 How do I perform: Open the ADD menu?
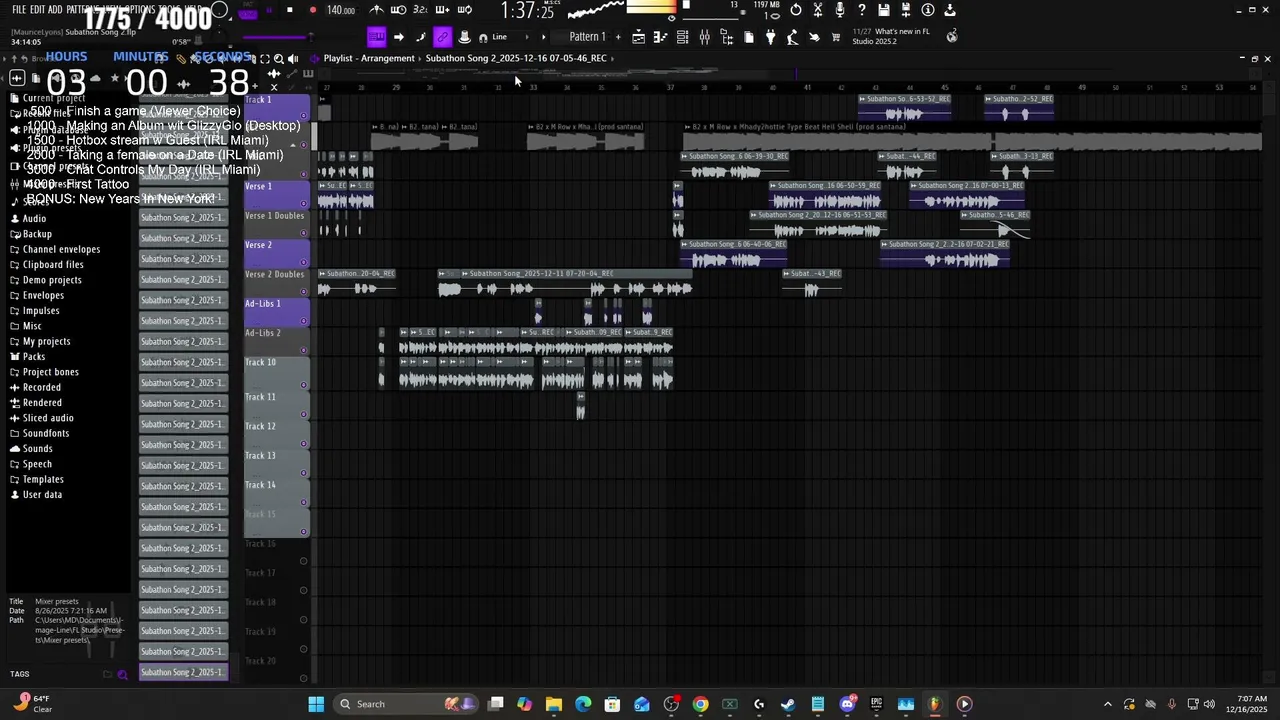coord(55,10)
